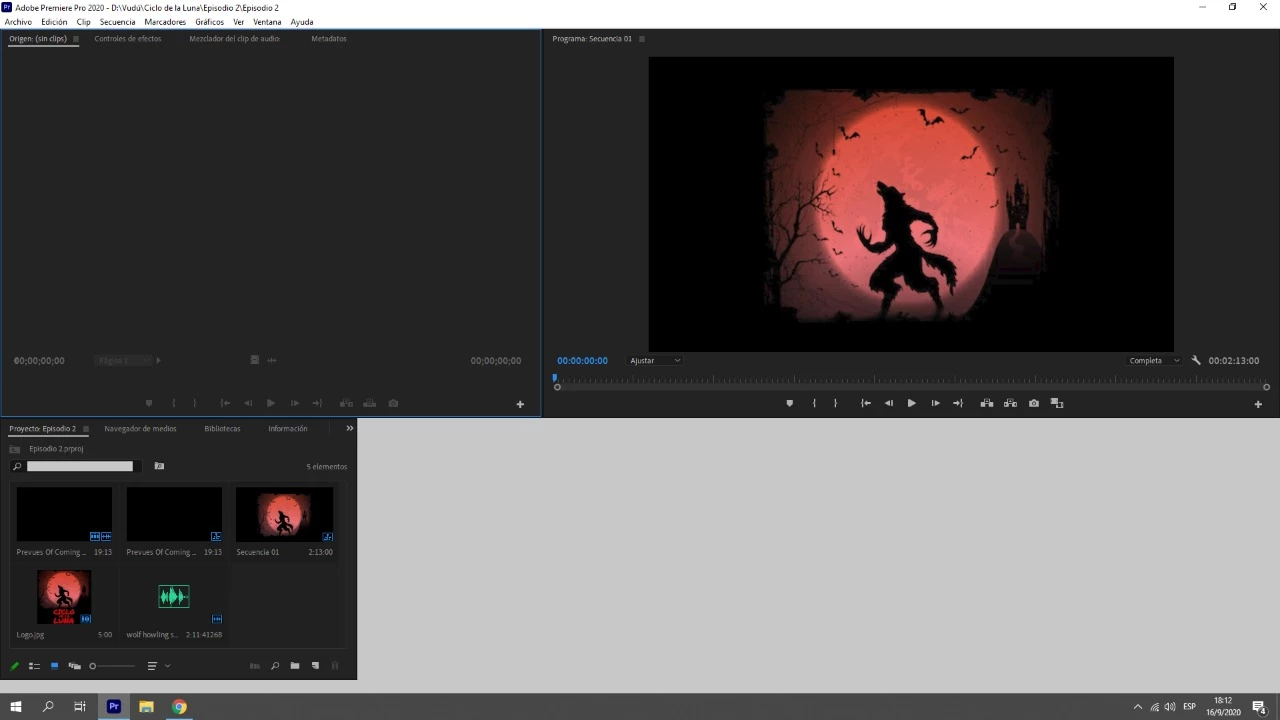1280x720 pixels.
Task: Create search bin from query icon
Action: click(159, 466)
